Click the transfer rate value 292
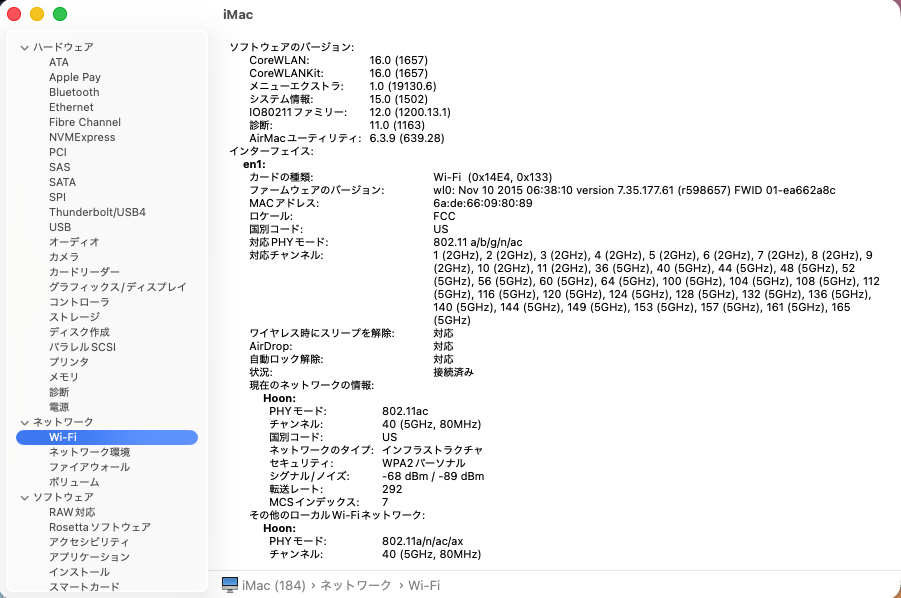 coord(392,489)
